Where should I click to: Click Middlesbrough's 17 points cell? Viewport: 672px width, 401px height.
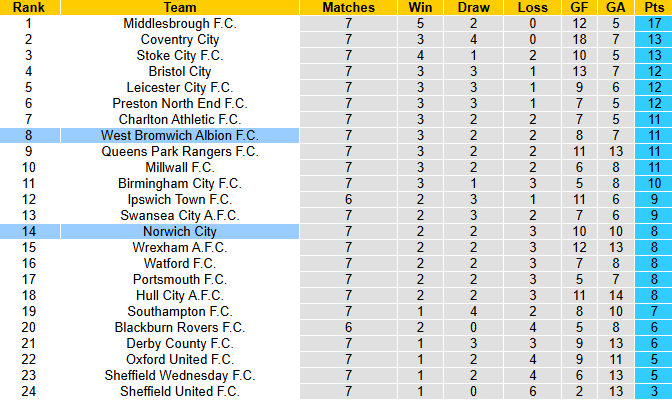click(654, 24)
